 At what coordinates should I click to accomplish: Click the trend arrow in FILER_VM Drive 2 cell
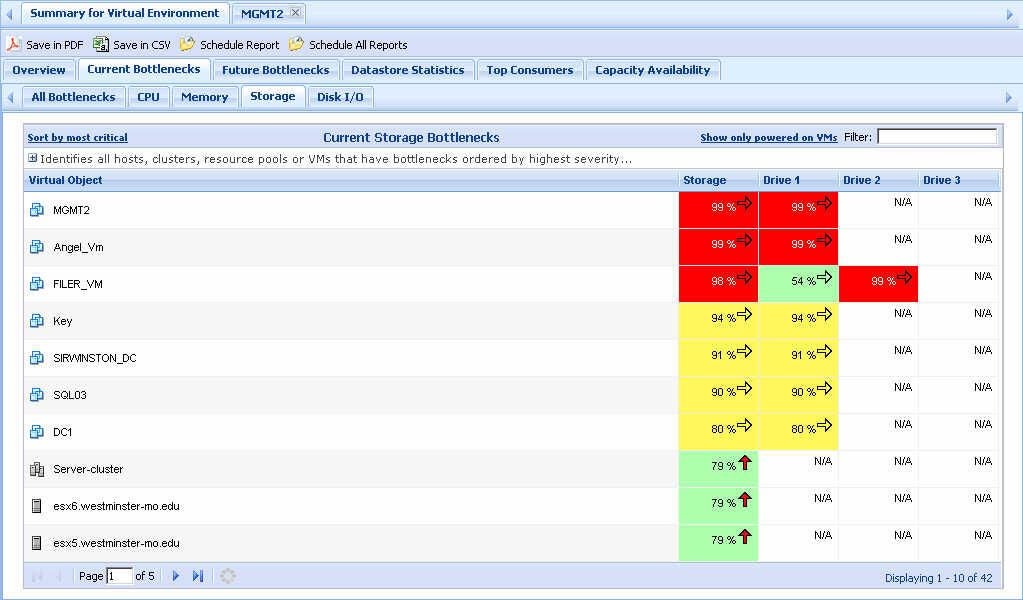coord(904,277)
